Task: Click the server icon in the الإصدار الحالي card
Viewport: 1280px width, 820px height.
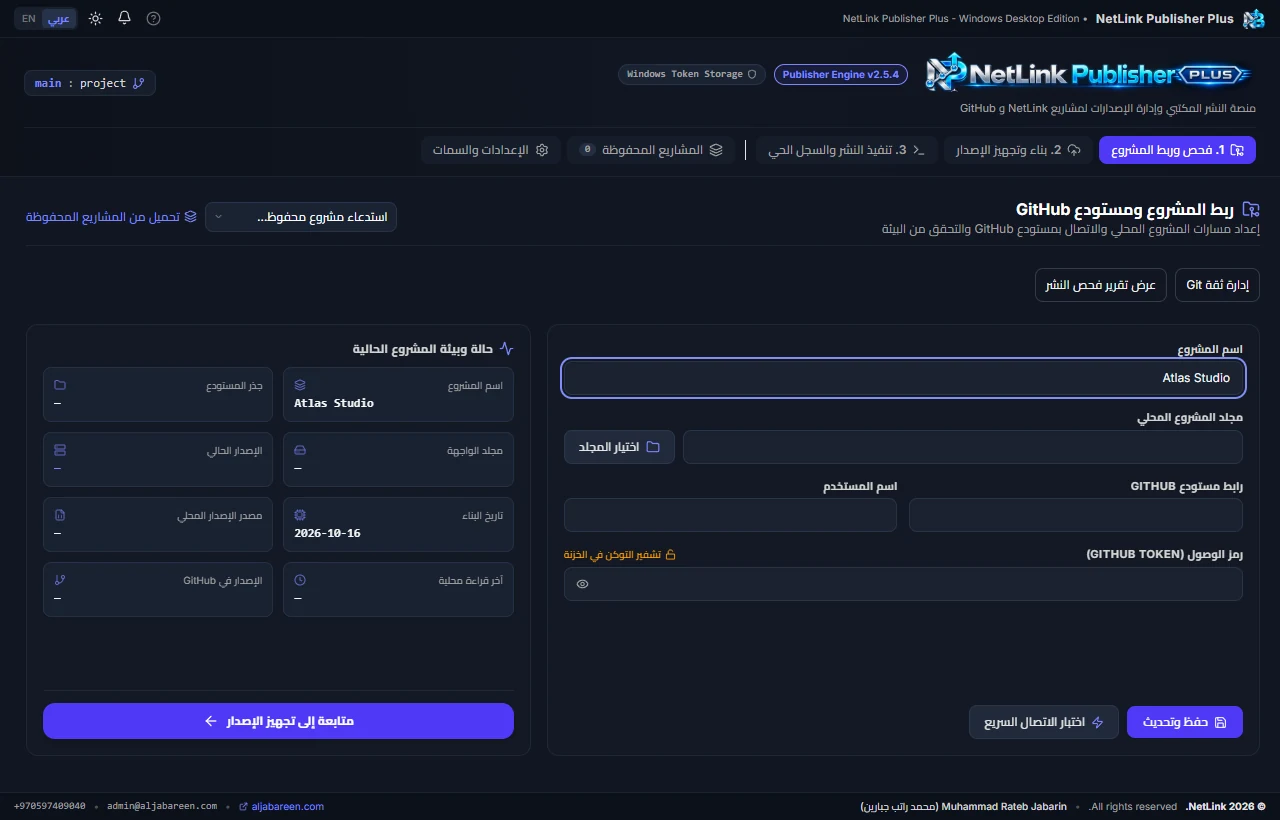Action: coord(59,450)
